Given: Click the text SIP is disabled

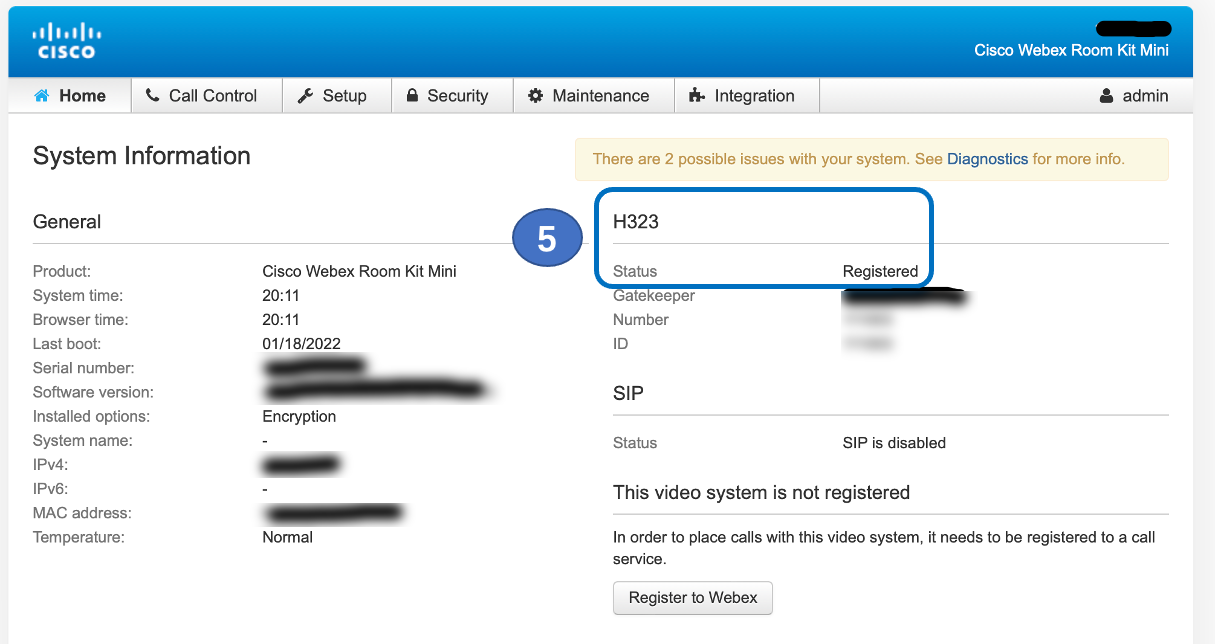Looking at the screenshot, I should [x=894, y=442].
